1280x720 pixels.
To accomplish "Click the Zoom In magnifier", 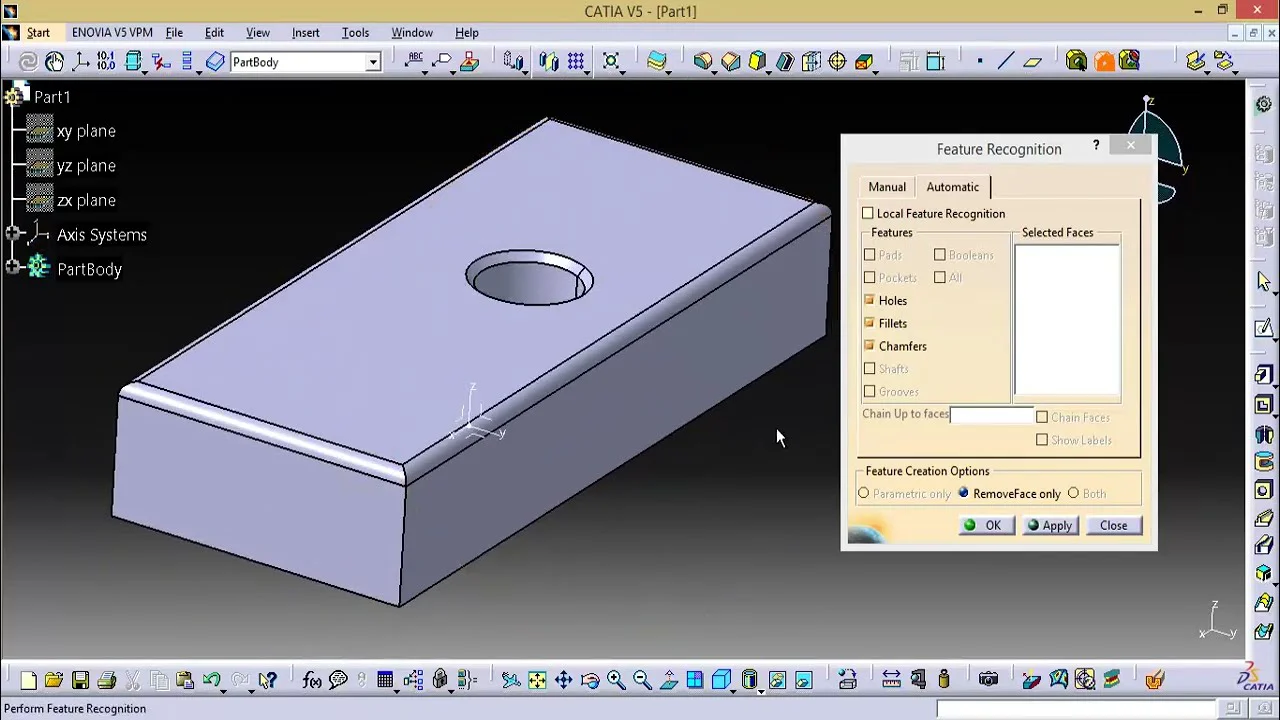I will point(615,681).
